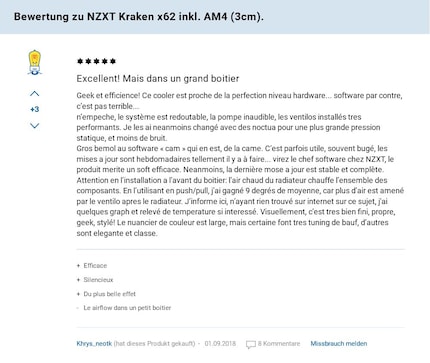Open the Khrys_neotk user profile

tap(94, 344)
